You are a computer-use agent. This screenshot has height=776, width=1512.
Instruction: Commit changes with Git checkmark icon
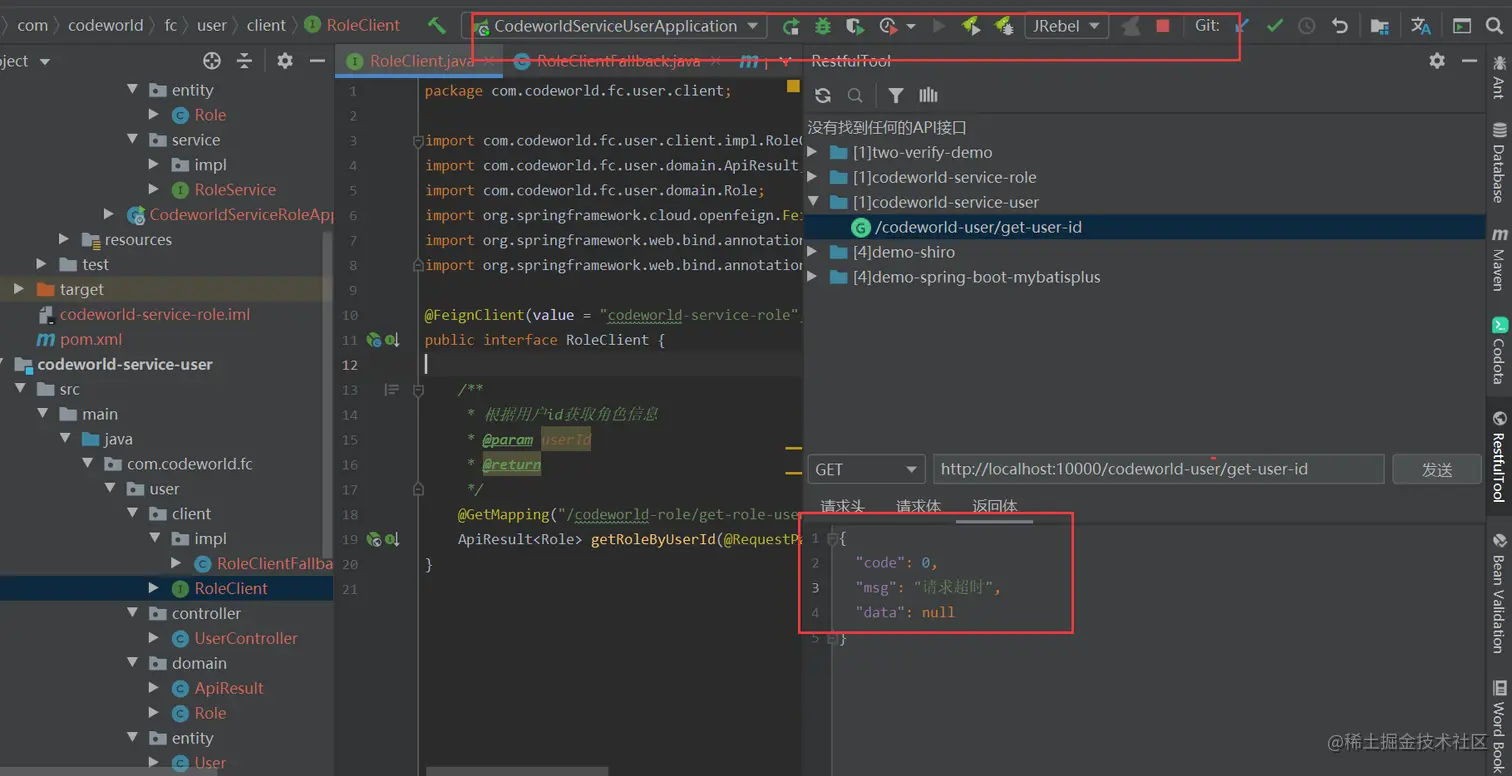(x=1274, y=26)
